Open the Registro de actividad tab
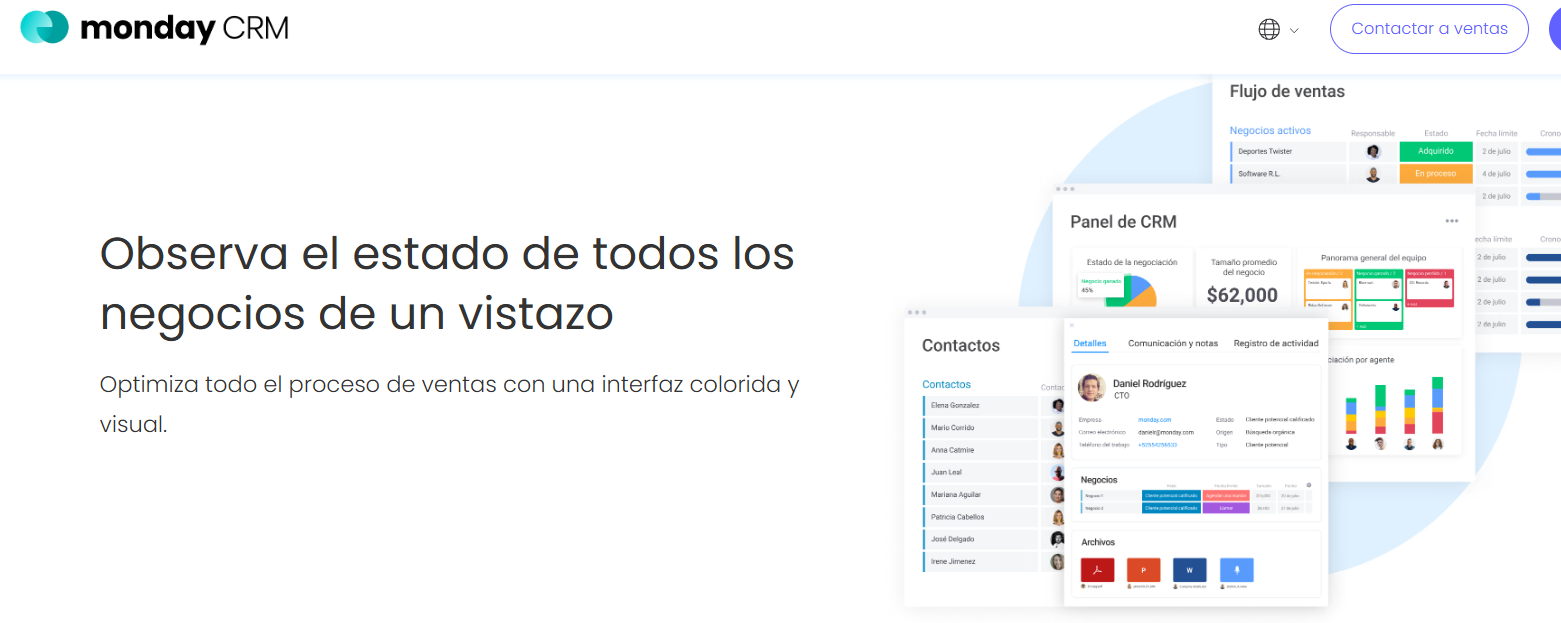The height and width of the screenshot is (623, 1561). pyautogui.click(x=1276, y=343)
